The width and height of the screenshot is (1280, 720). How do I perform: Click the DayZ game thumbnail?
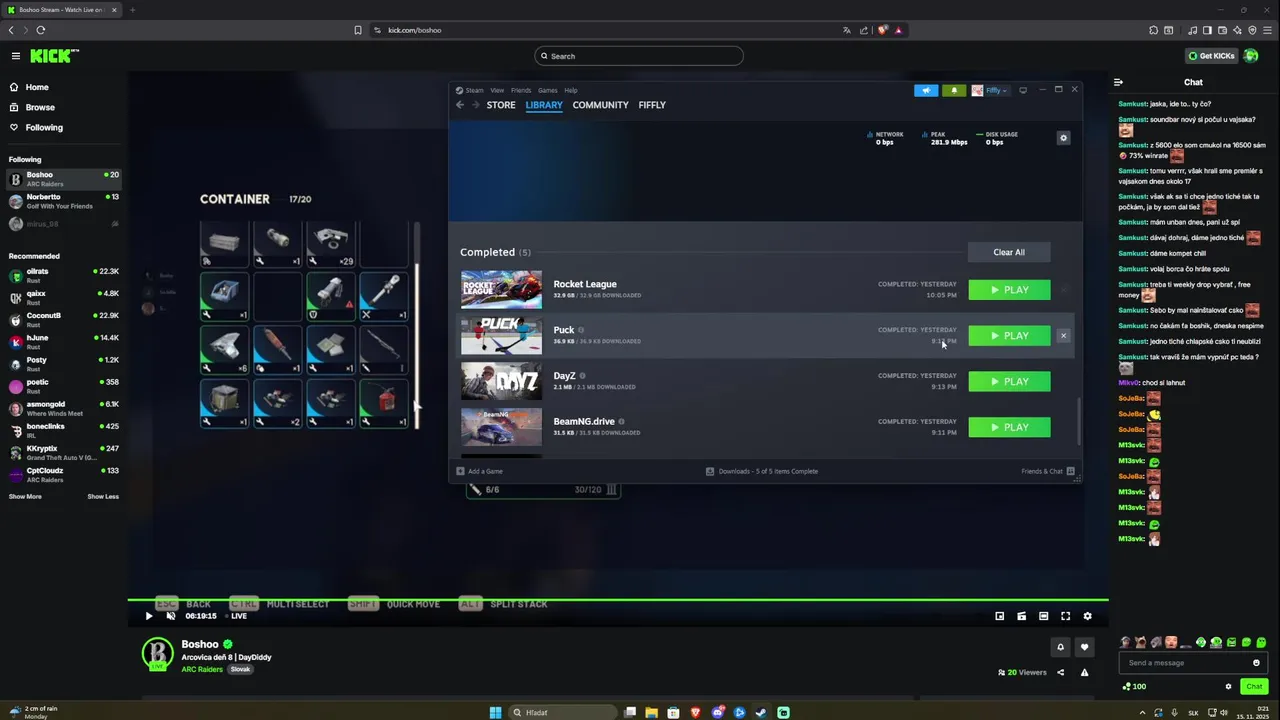tap(501, 381)
